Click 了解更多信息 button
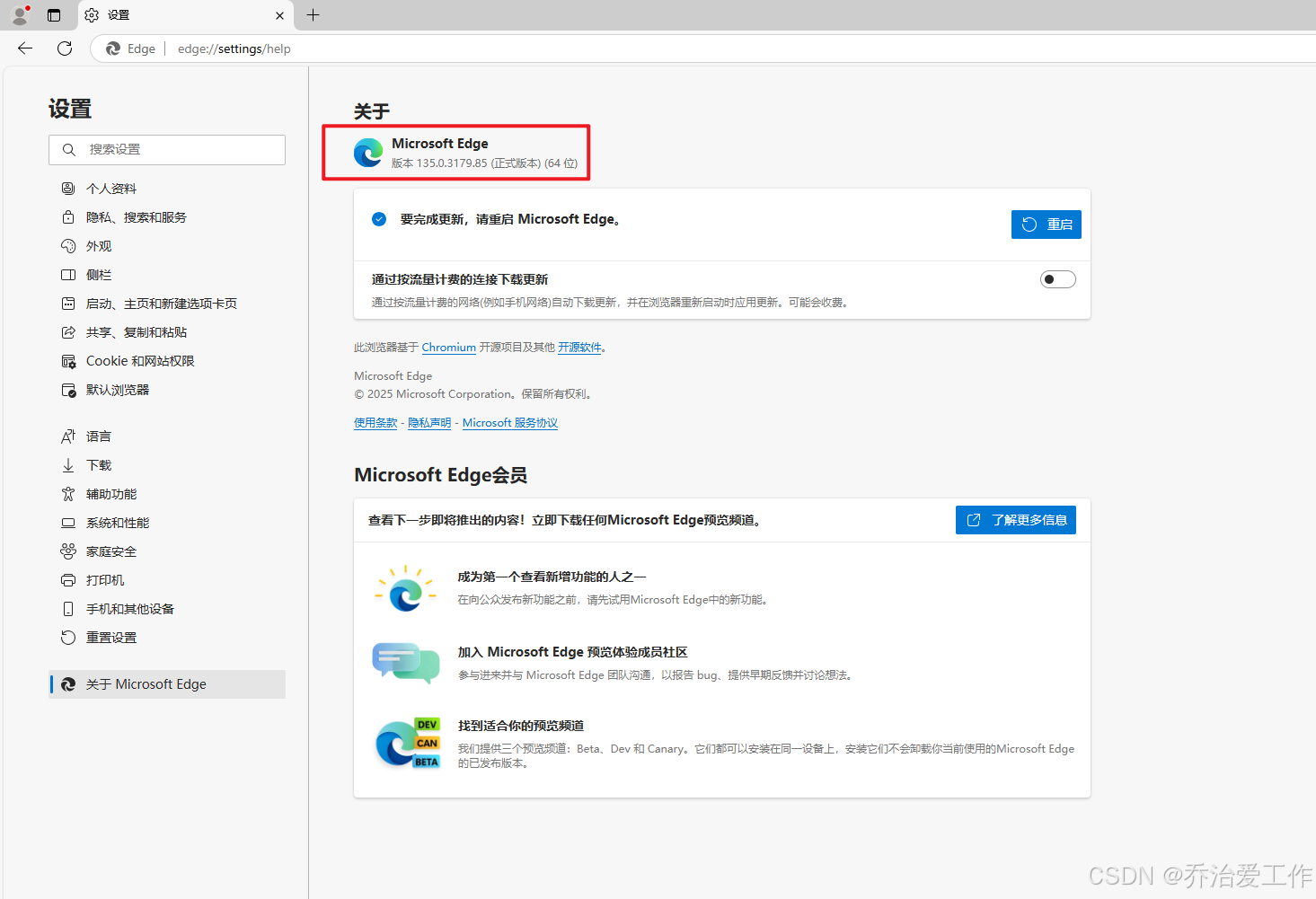The width and height of the screenshot is (1316, 899). [1016, 520]
